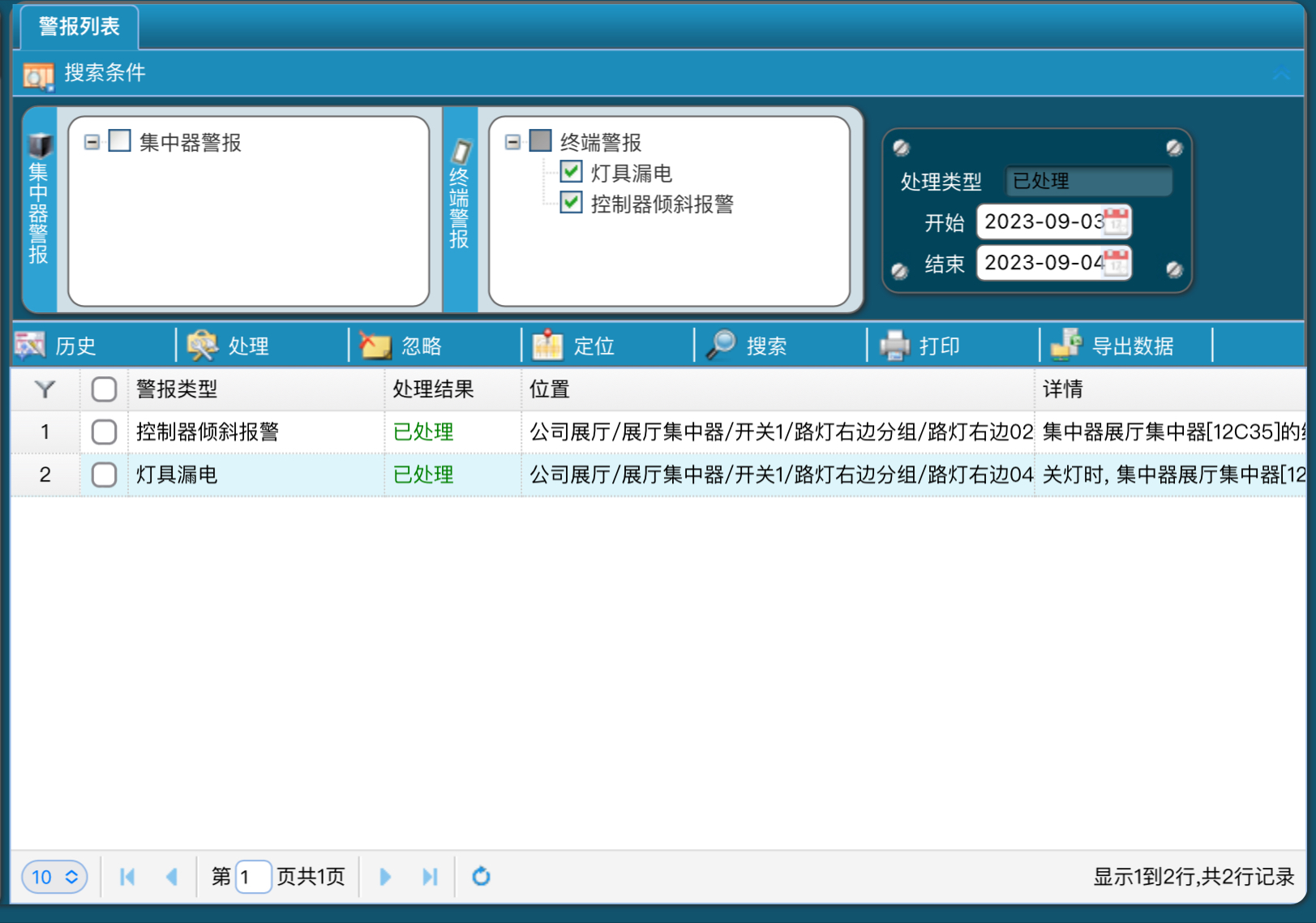Switch to the 警报列表 tab

[x=79, y=26]
